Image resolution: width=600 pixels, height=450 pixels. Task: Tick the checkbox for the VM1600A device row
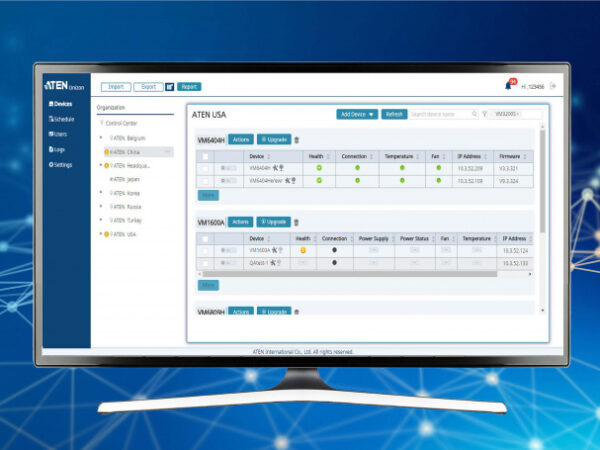pyautogui.click(x=205, y=251)
